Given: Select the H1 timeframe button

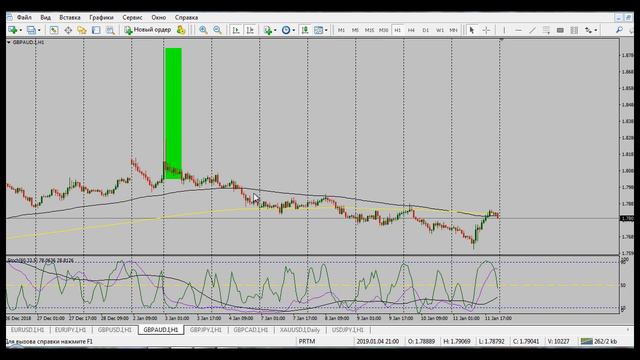Looking at the screenshot, I should point(398,30).
